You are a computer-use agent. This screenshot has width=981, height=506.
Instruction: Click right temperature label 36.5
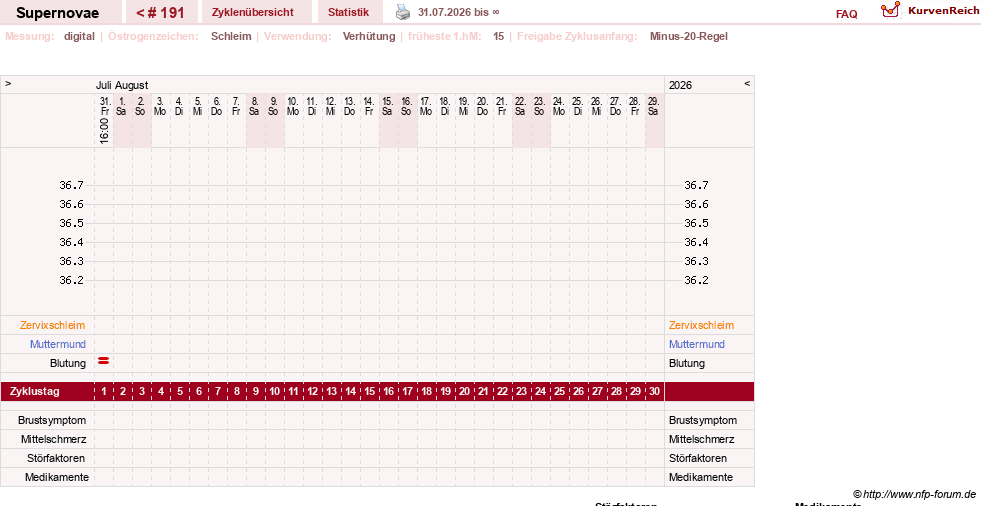tap(696, 223)
